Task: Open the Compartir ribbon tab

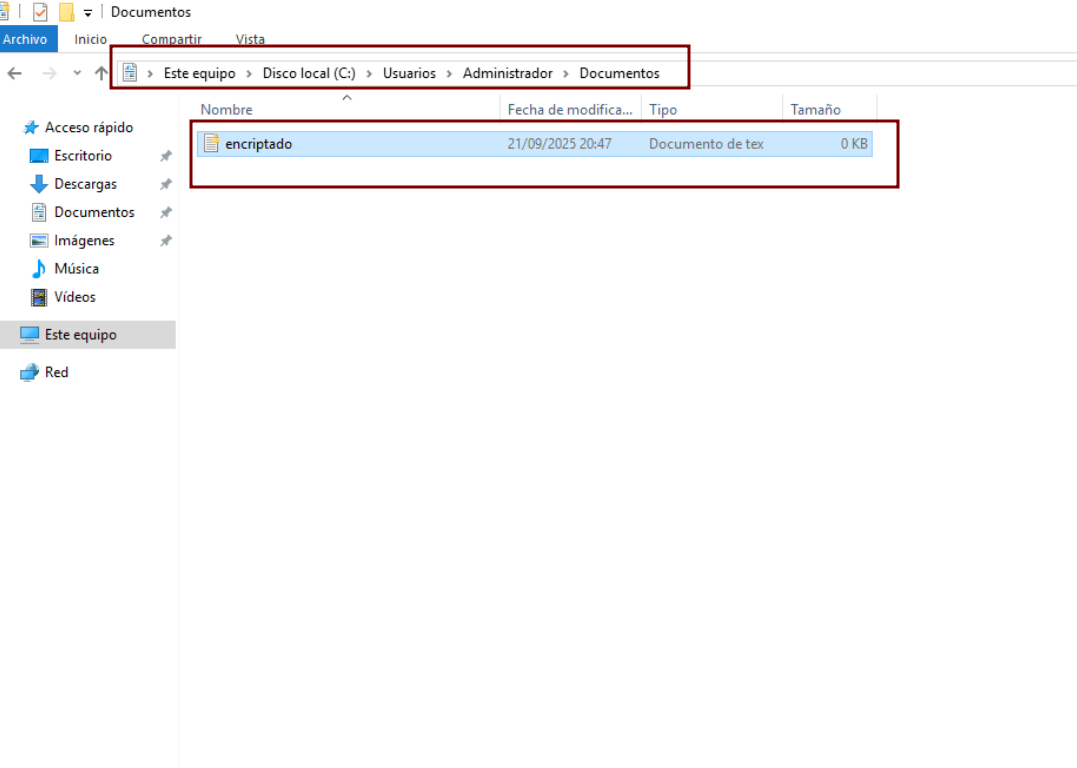Action: [x=172, y=39]
